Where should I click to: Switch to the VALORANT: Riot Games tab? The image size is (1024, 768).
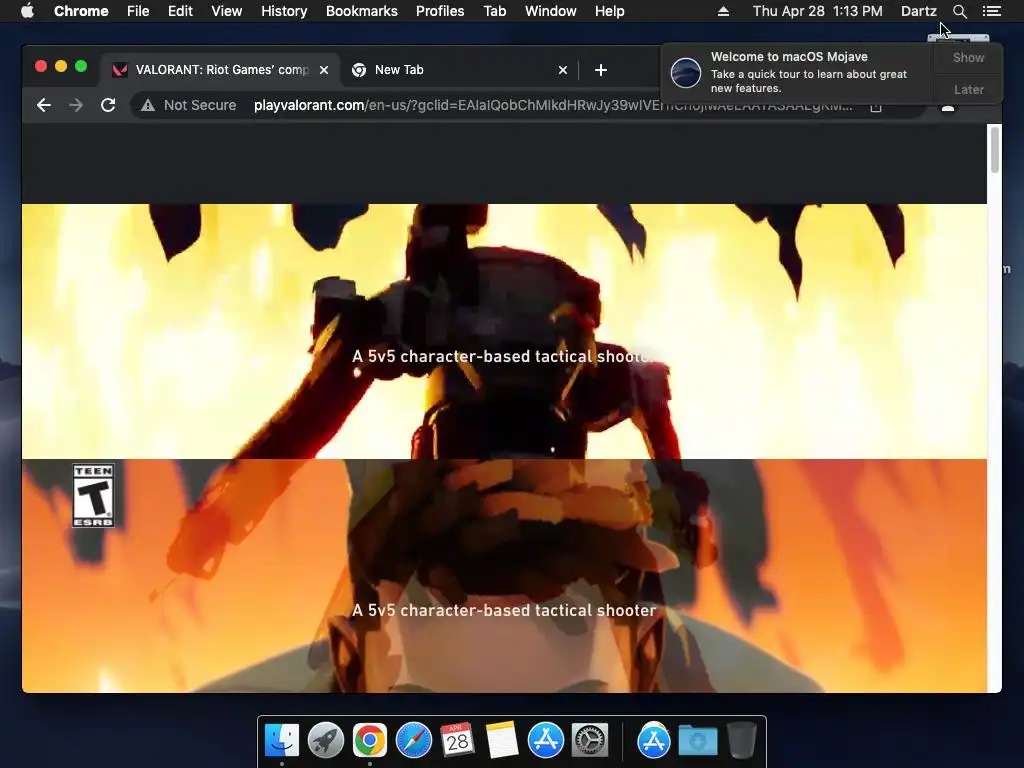pyautogui.click(x=220, y=70)
